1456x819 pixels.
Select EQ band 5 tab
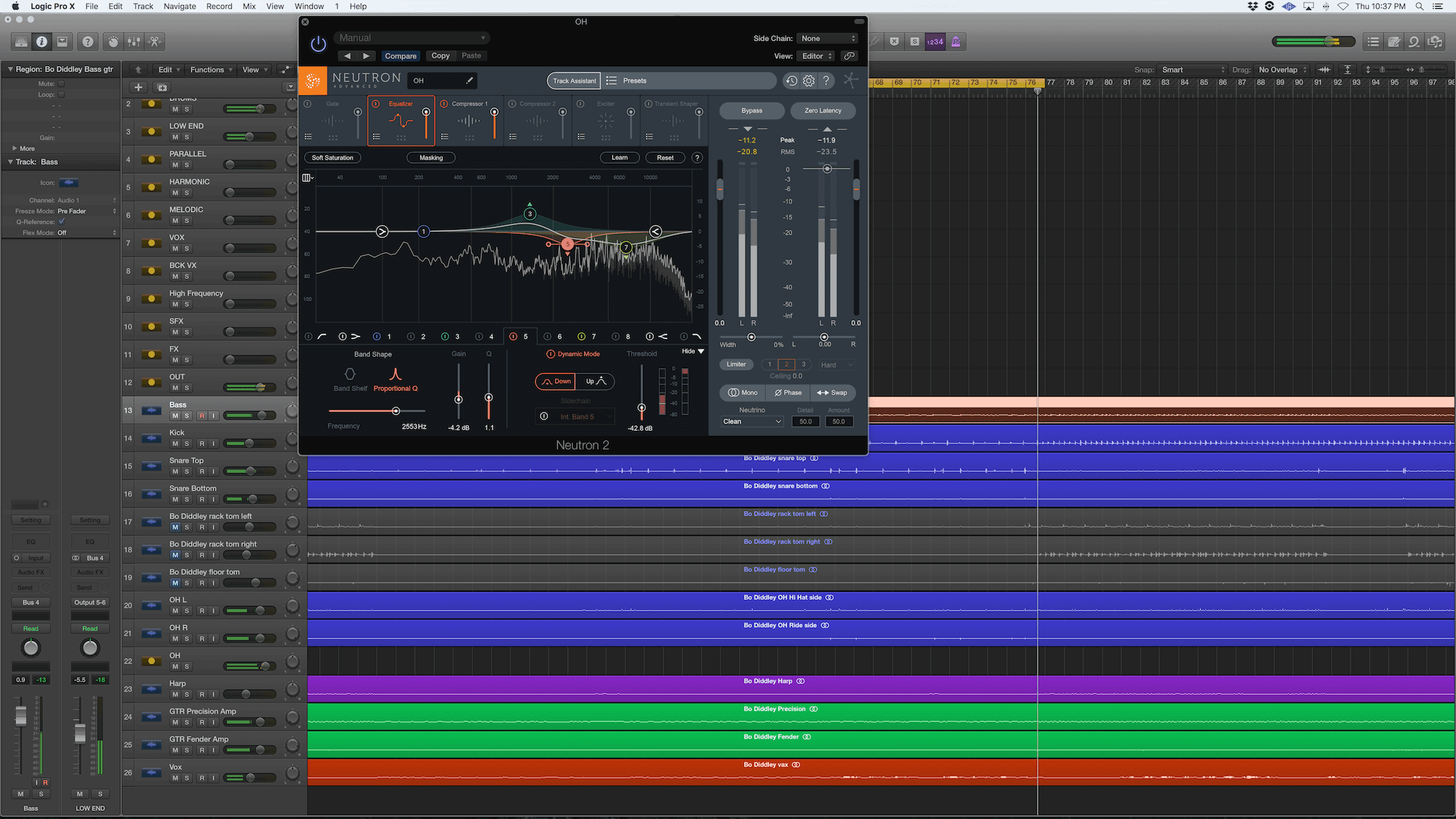(520, 336)
